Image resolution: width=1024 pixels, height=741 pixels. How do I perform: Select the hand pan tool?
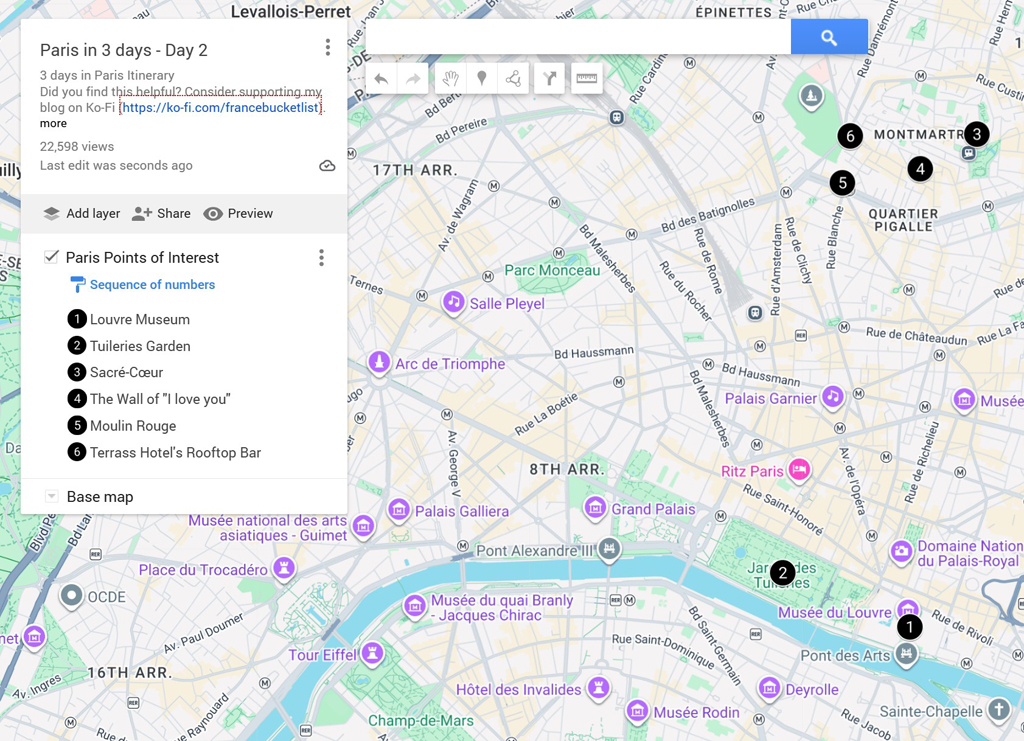450,79
